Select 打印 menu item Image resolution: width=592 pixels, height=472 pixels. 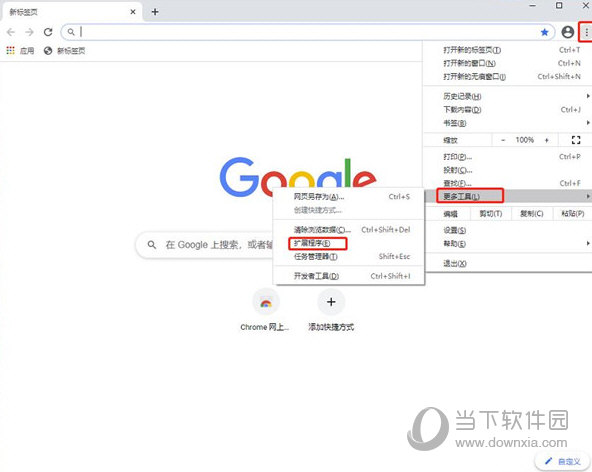click(507, 156)
